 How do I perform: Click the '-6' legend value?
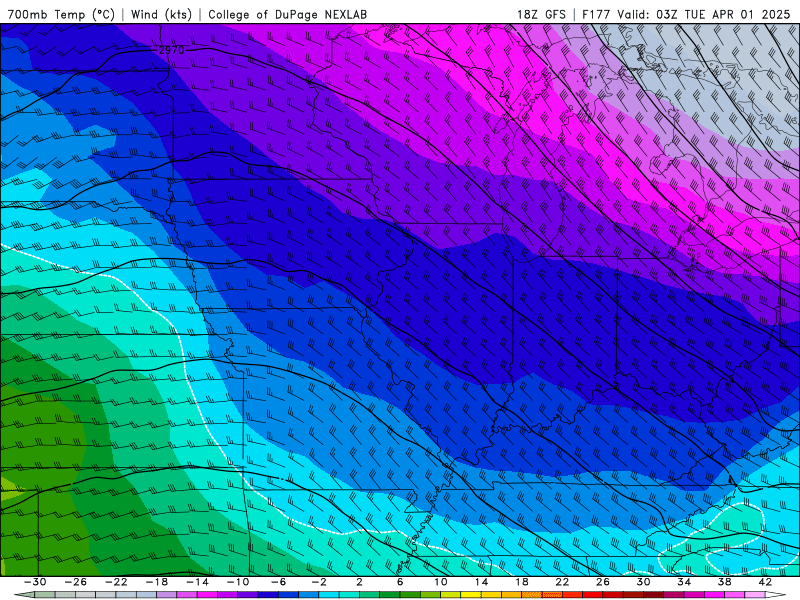click(278, 582)
